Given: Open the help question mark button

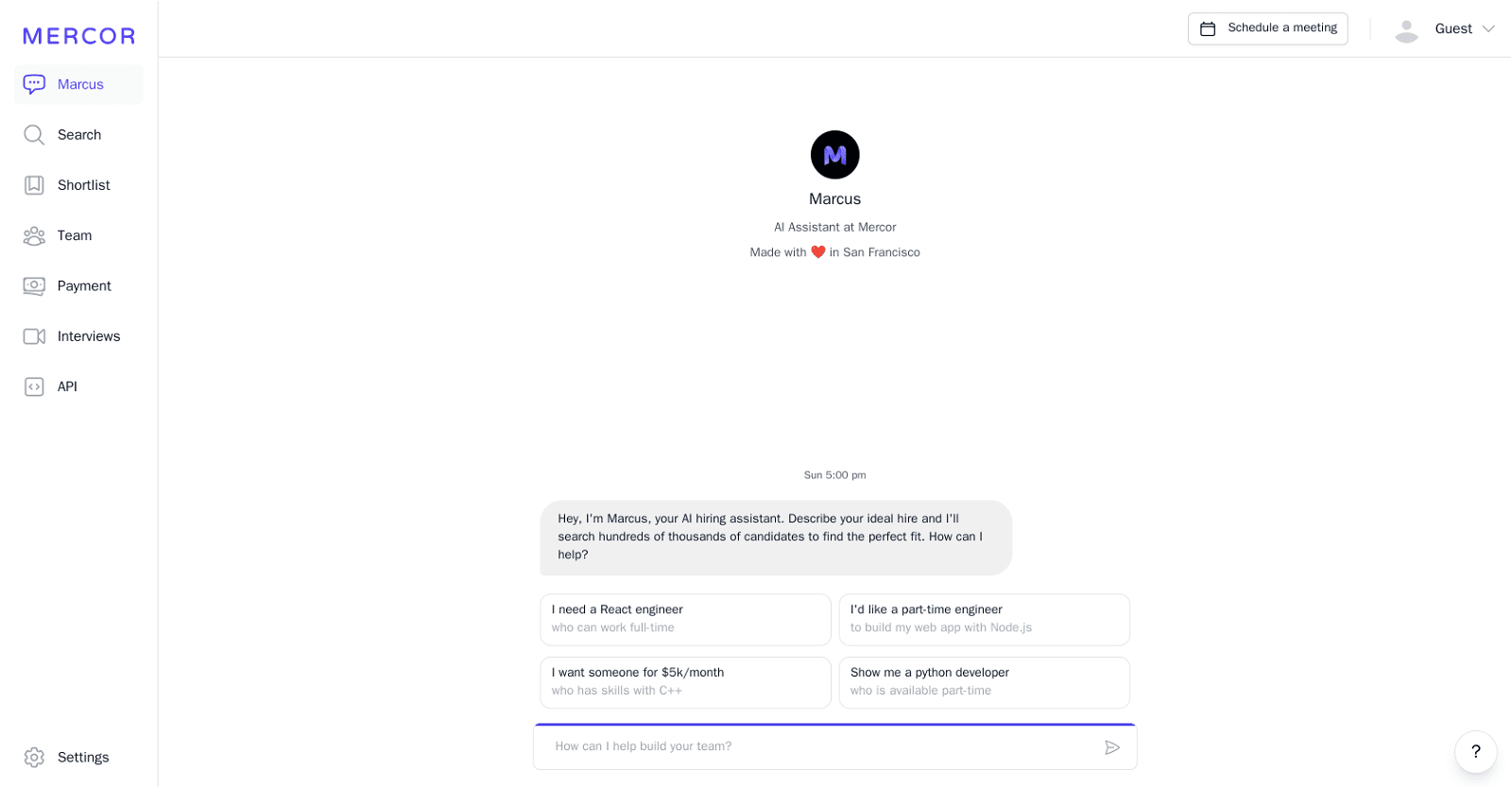Looking at the screenshot, I should pos(1475,752).
